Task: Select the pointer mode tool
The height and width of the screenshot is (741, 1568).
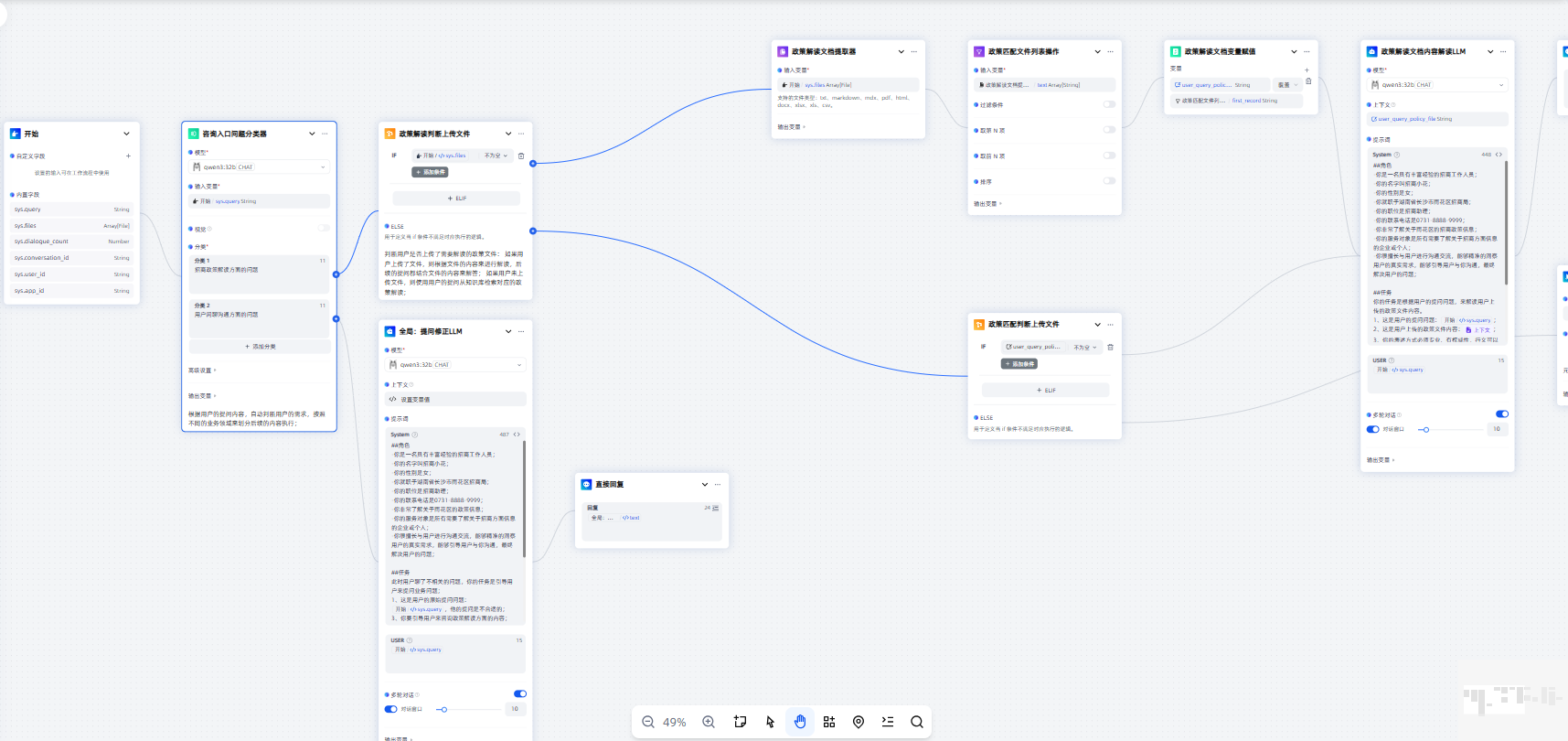Action: (x=770, y=722)
